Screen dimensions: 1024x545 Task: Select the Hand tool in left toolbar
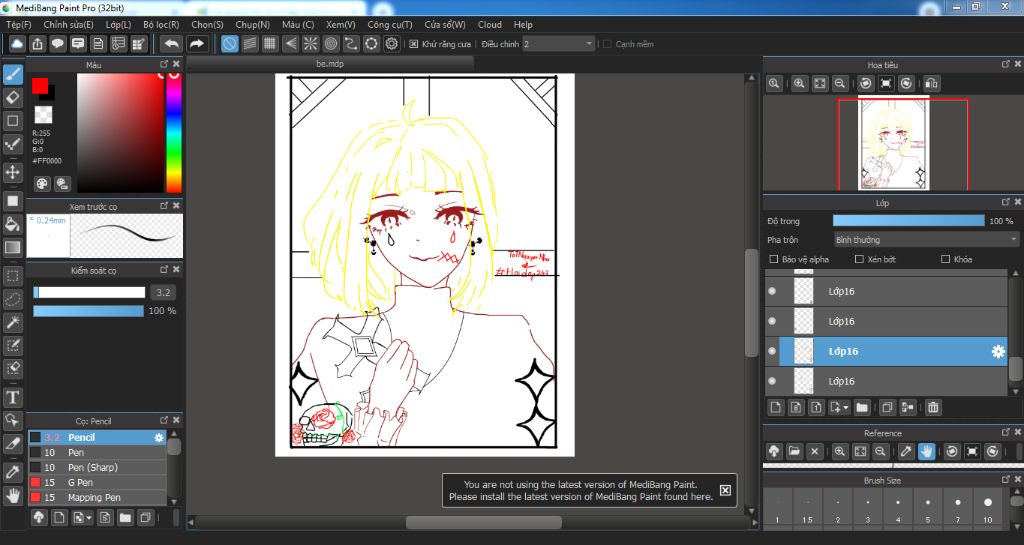12,495
